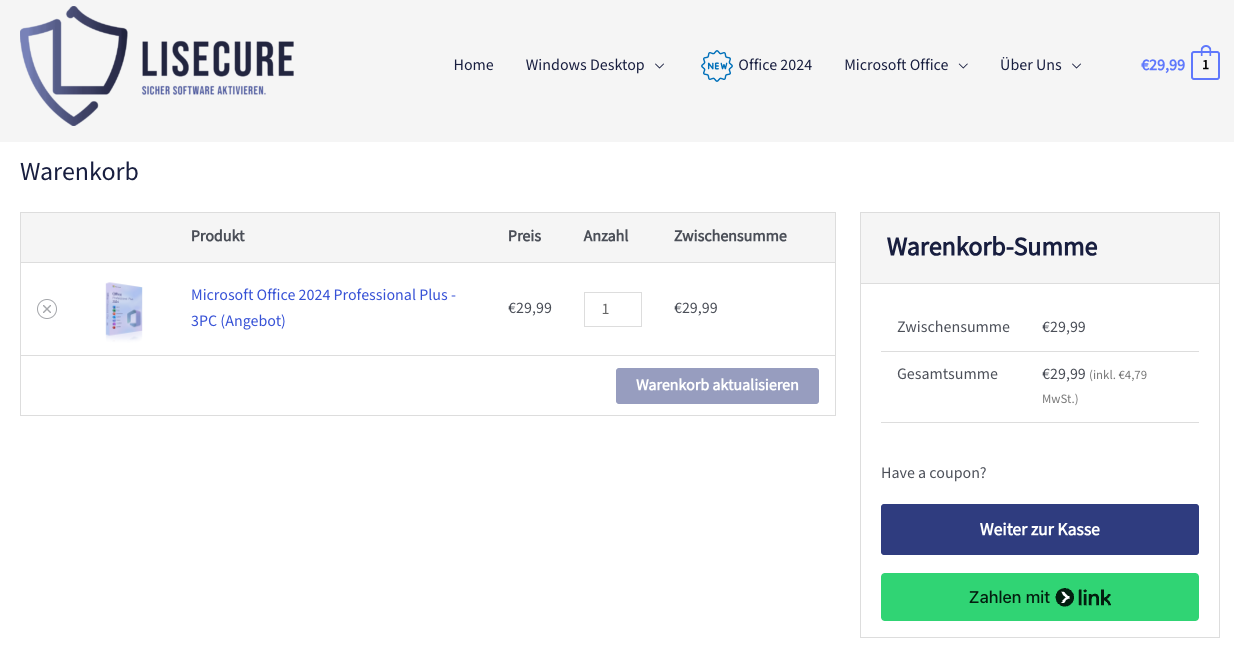
Task: Click Warenkorb aktualisieren button
Action: [x=717, y=386]
